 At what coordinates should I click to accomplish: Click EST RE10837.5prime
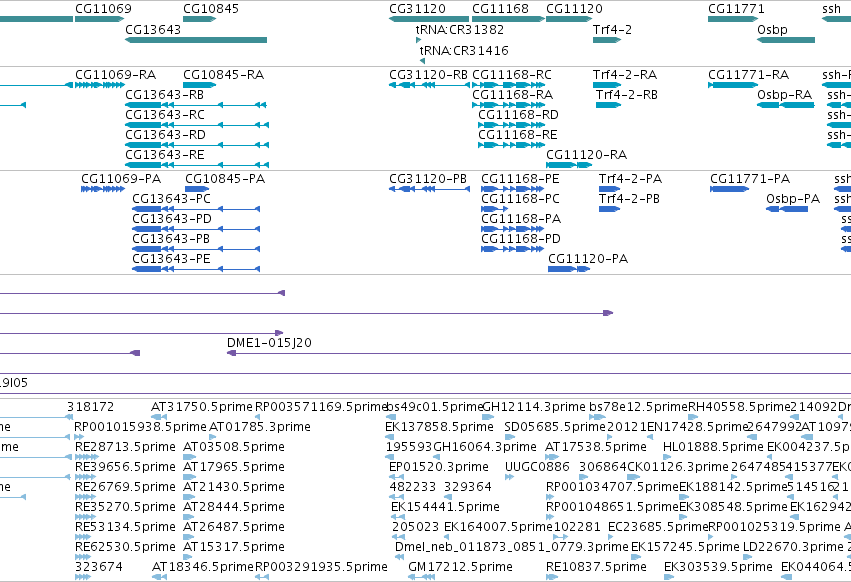coord(596,567)
